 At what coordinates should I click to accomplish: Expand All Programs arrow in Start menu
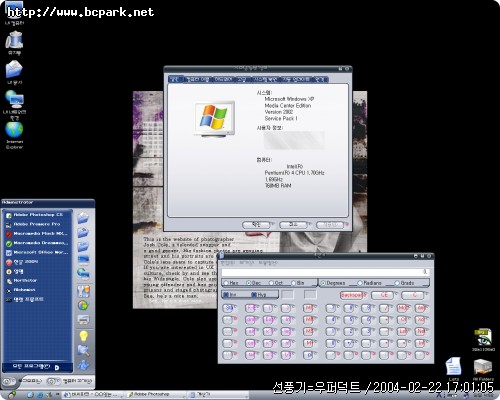point(57,367)
